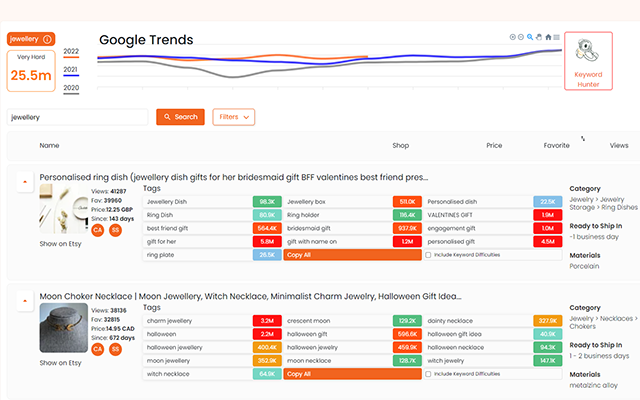The height and width of the screenshot is (400, 640).
Task: Click the Porcelain materials value
Action: coord(584,266)
